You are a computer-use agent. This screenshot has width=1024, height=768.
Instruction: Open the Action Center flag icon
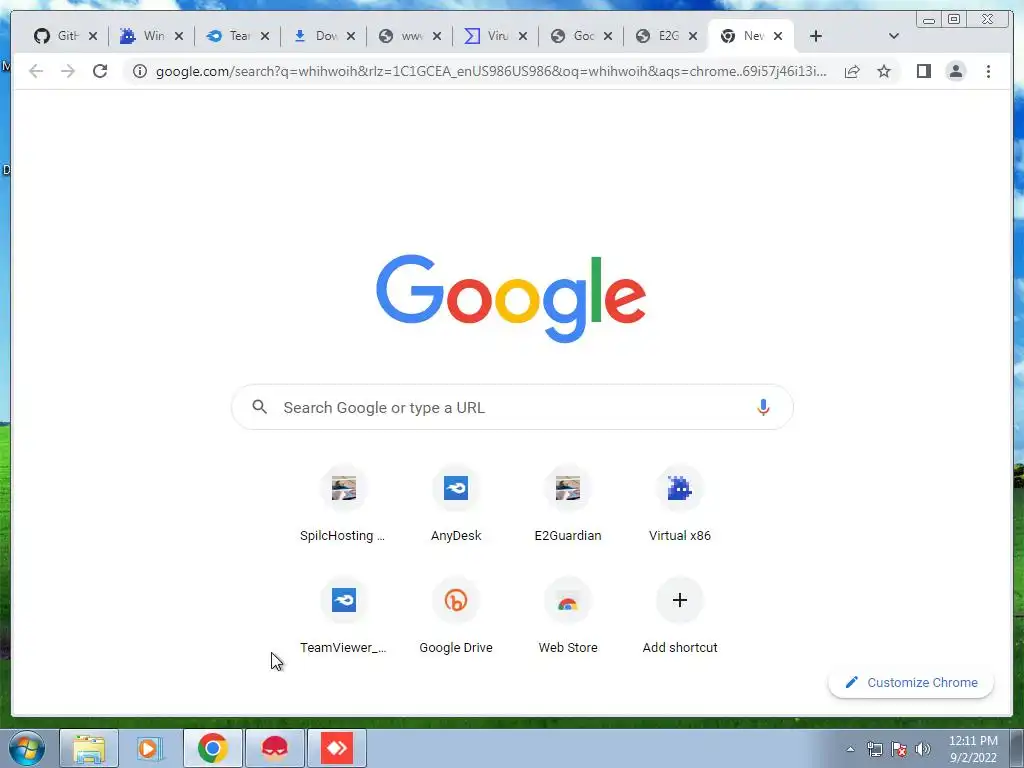pyautogui.click(x=899, y=749)
